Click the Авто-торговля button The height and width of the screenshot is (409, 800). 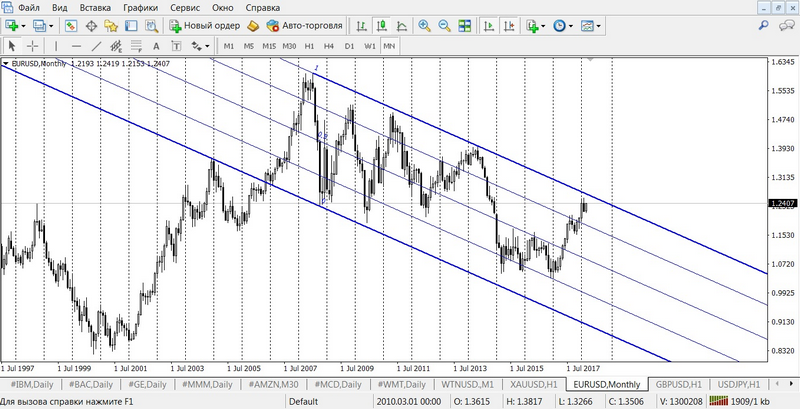click(305, 25)
